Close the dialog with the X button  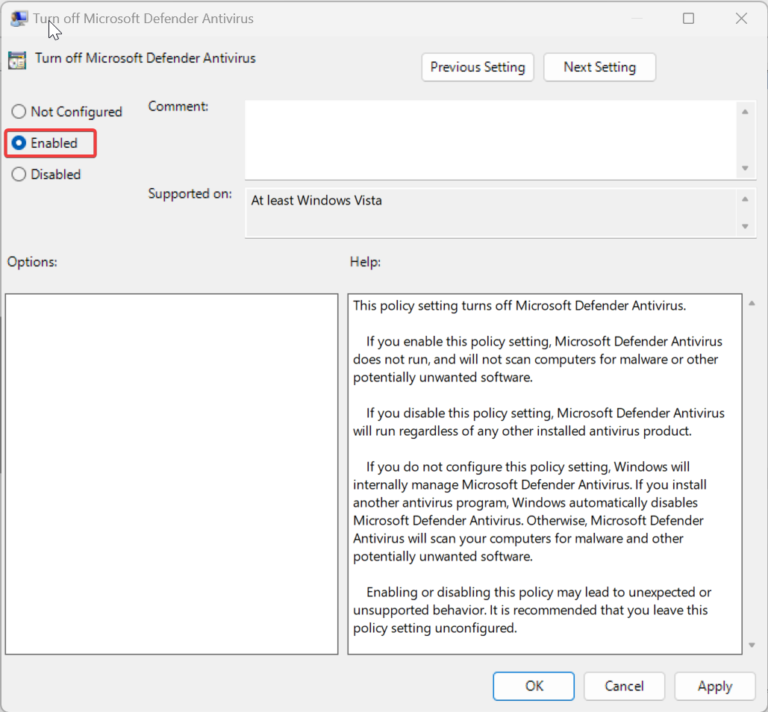[x=741, y=19]
